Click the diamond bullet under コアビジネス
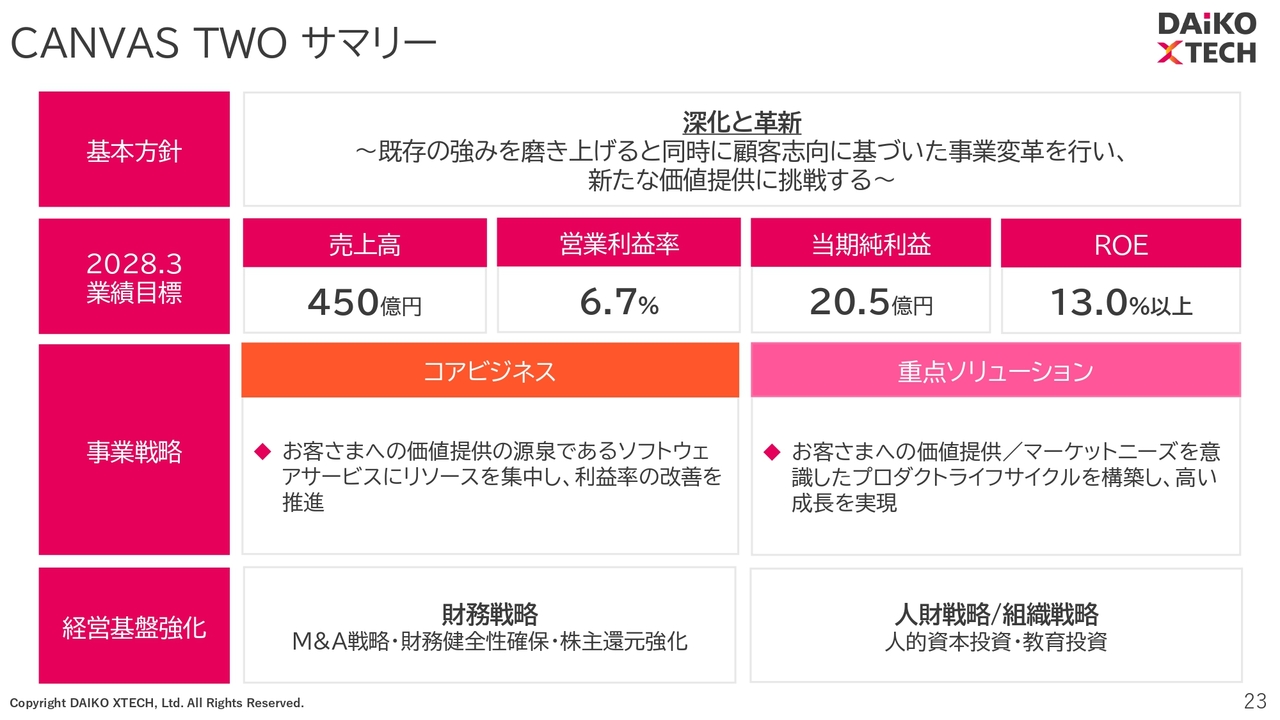 [x=264, y=452]
